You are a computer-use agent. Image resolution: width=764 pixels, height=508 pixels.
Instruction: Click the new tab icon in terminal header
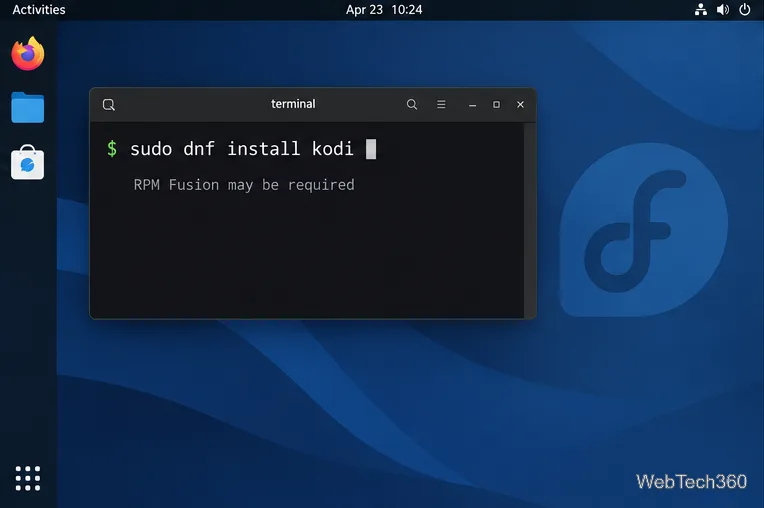pyautogui.click(x=109, y=105)
